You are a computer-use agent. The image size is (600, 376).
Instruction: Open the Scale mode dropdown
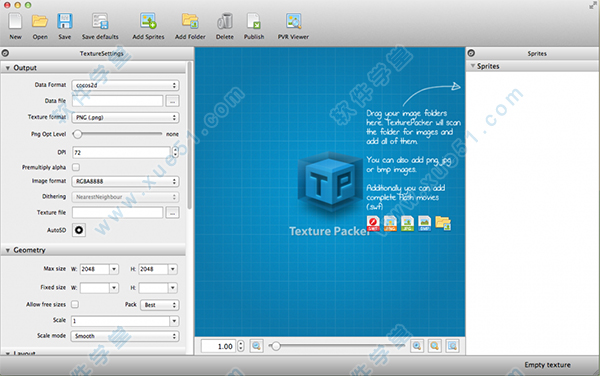coord(126,336)
